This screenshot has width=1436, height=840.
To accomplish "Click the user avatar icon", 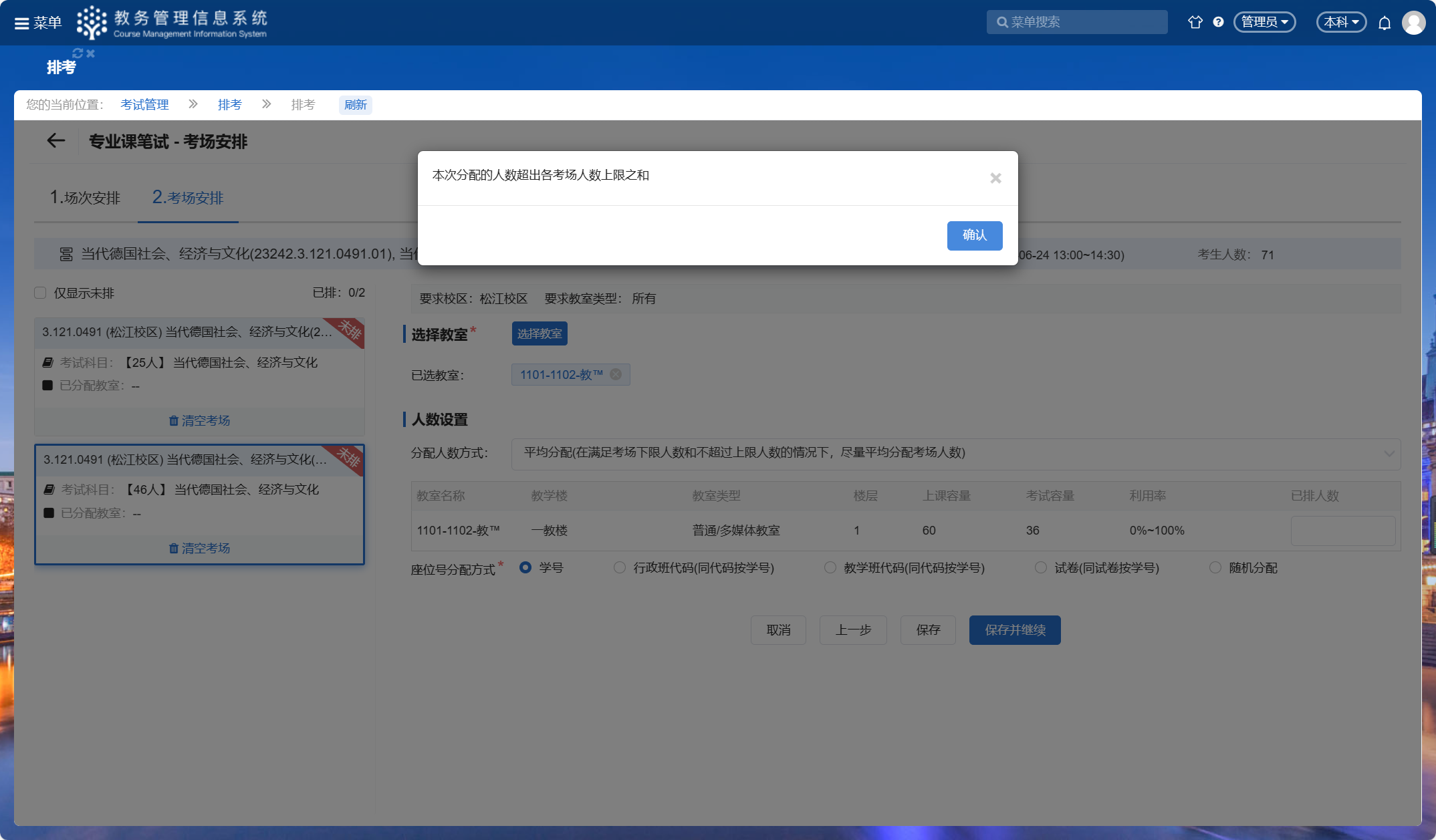I will click(x=1413, y=22).
